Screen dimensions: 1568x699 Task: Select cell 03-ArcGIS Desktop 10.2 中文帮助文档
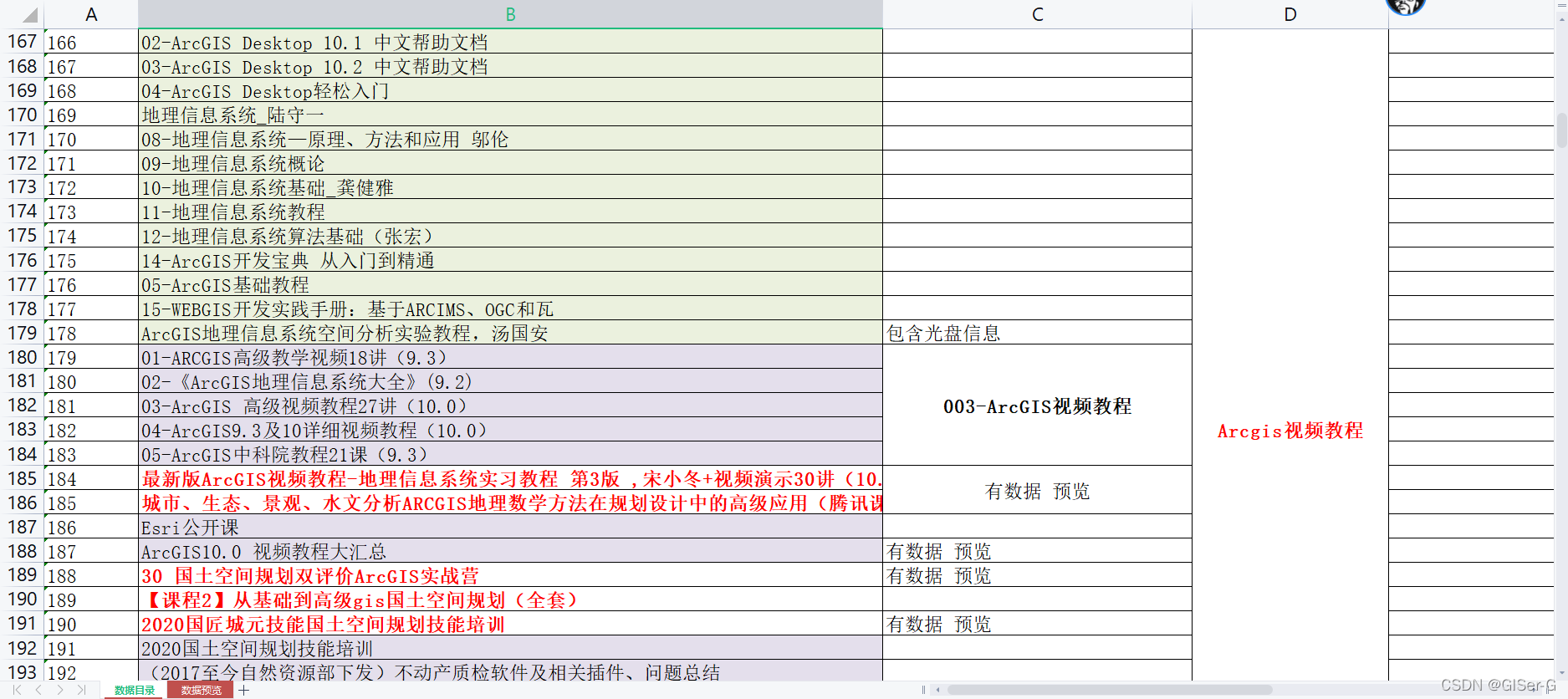click(510, 66)
